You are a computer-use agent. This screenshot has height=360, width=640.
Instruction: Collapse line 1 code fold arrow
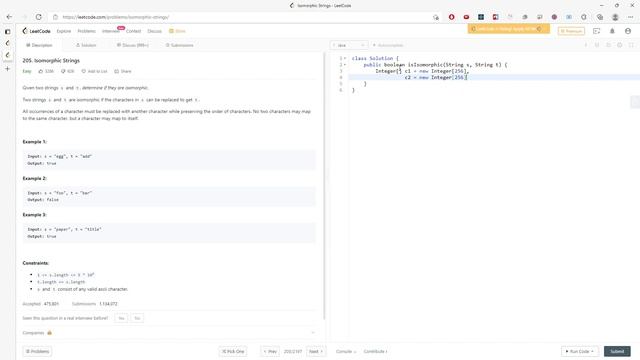tap(345, 58)
